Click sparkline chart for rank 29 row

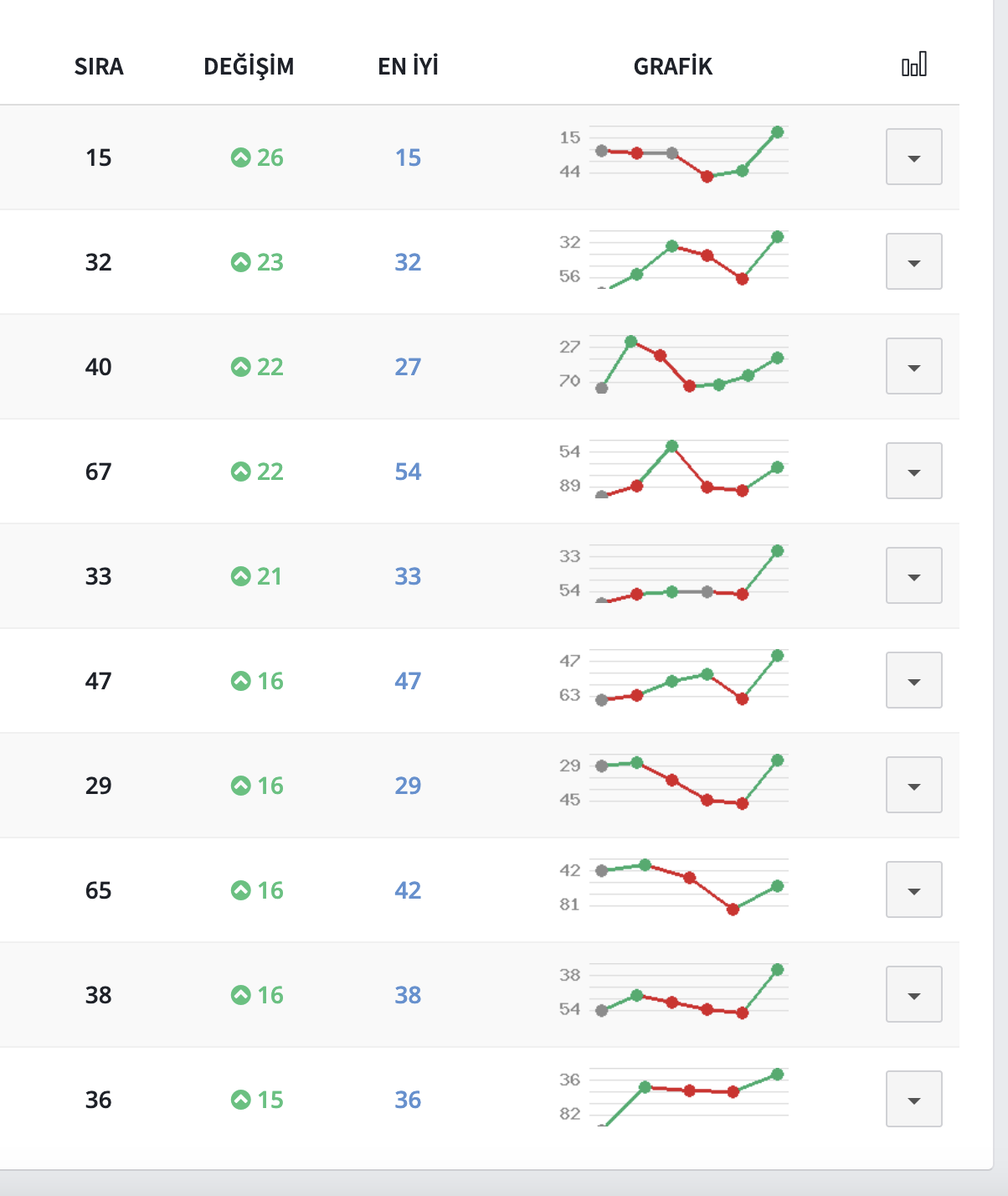[x=674, y=784]
